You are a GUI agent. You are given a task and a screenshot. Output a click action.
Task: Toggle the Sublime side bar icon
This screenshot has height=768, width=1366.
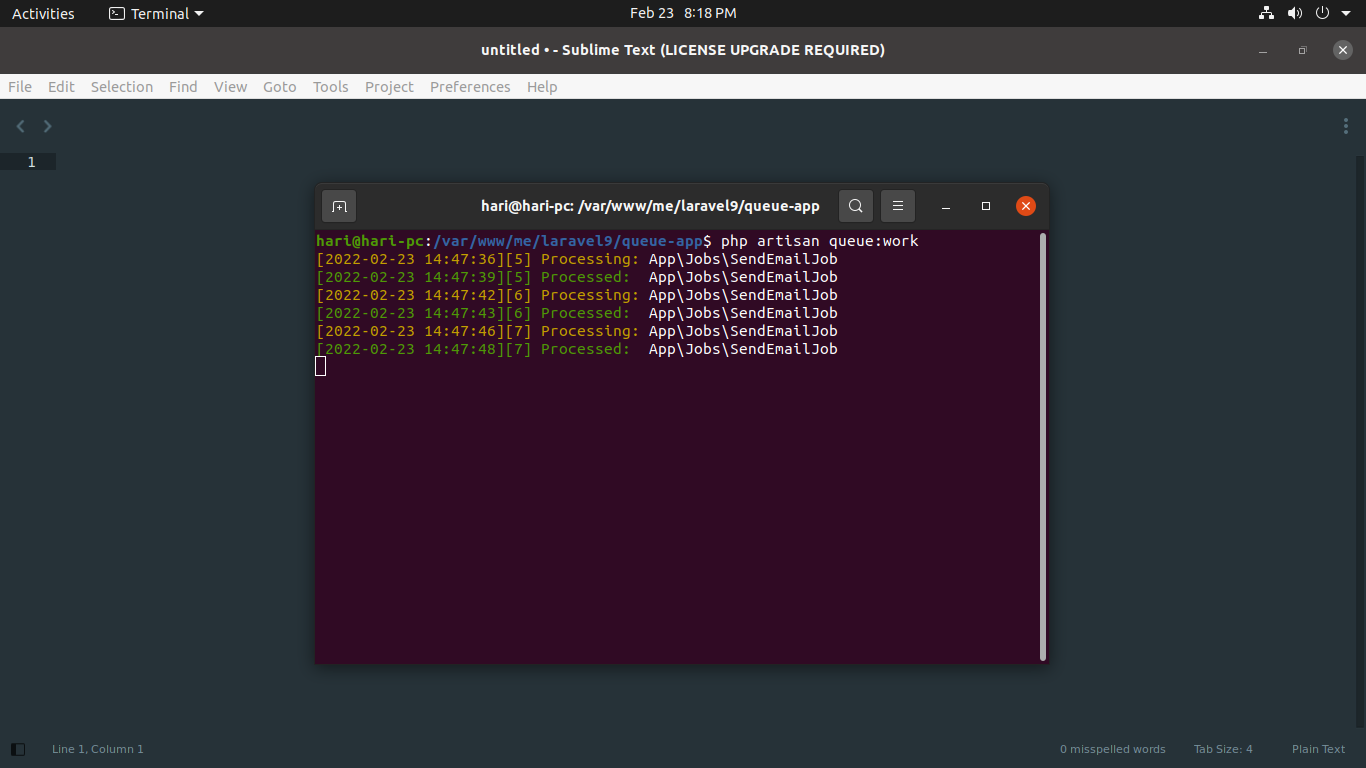tap(18, 749)
